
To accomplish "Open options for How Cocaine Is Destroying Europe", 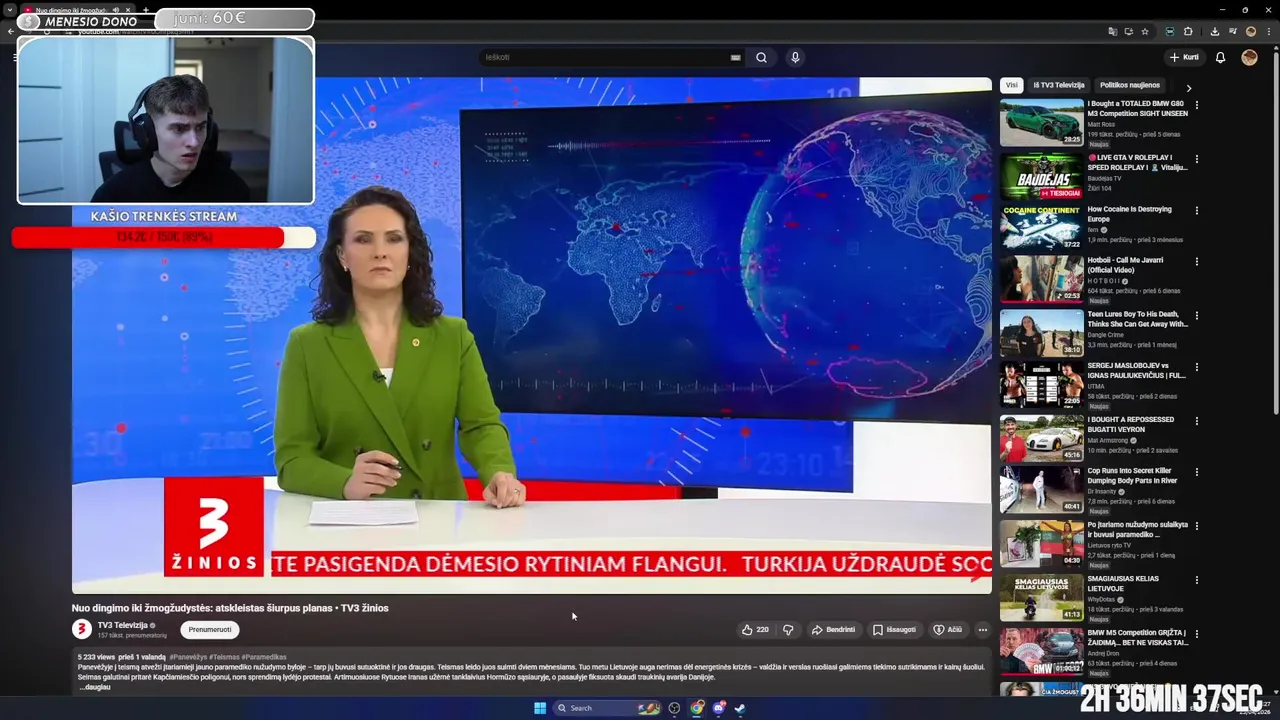I will (1196, 210).
